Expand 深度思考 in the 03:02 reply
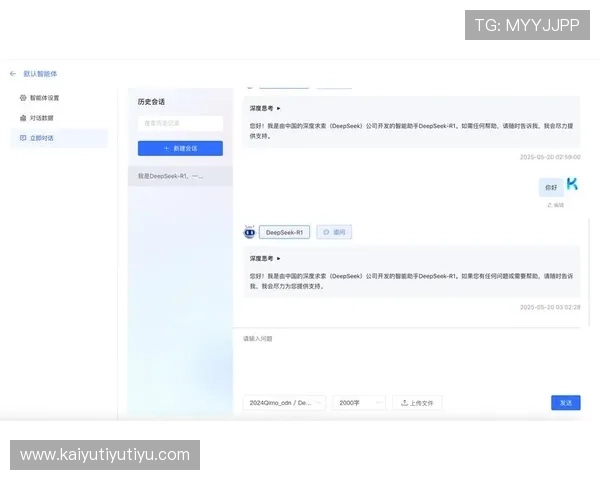This screenshot has width=600, height=480. click(x=265, y=258)
